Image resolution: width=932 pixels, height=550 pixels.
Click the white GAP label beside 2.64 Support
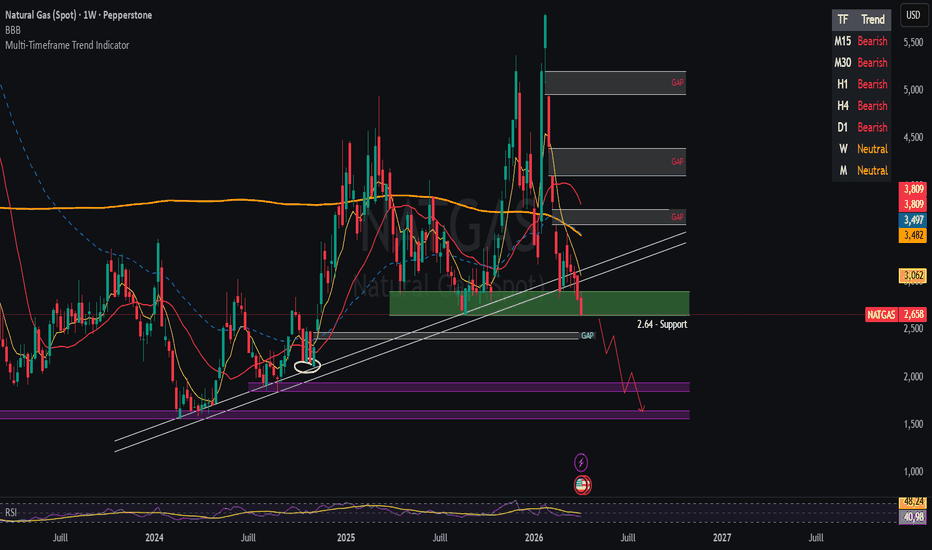click(587, 336)
